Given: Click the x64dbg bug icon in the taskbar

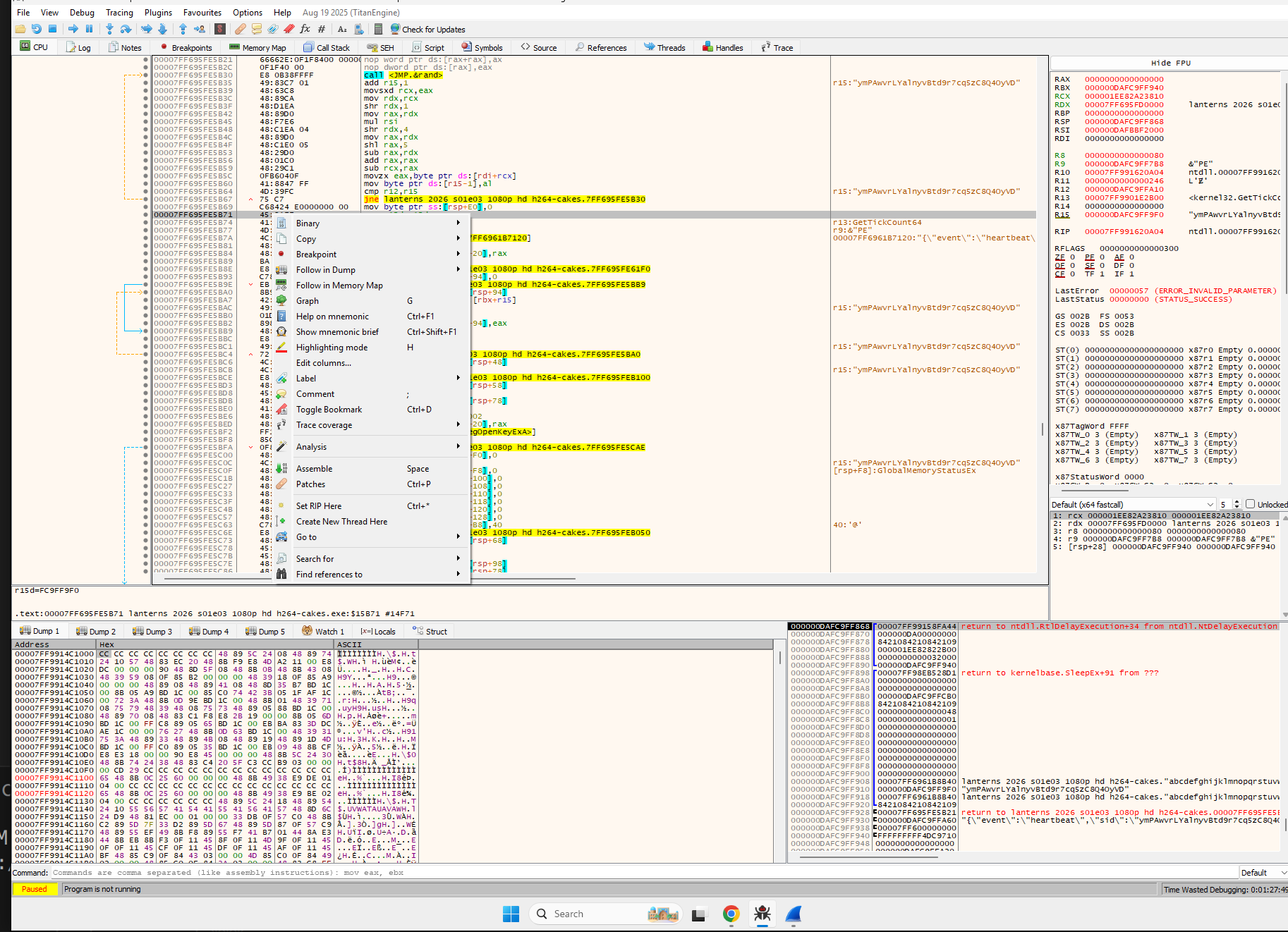Looking at the screenshot, I should [x=762, y=914].
